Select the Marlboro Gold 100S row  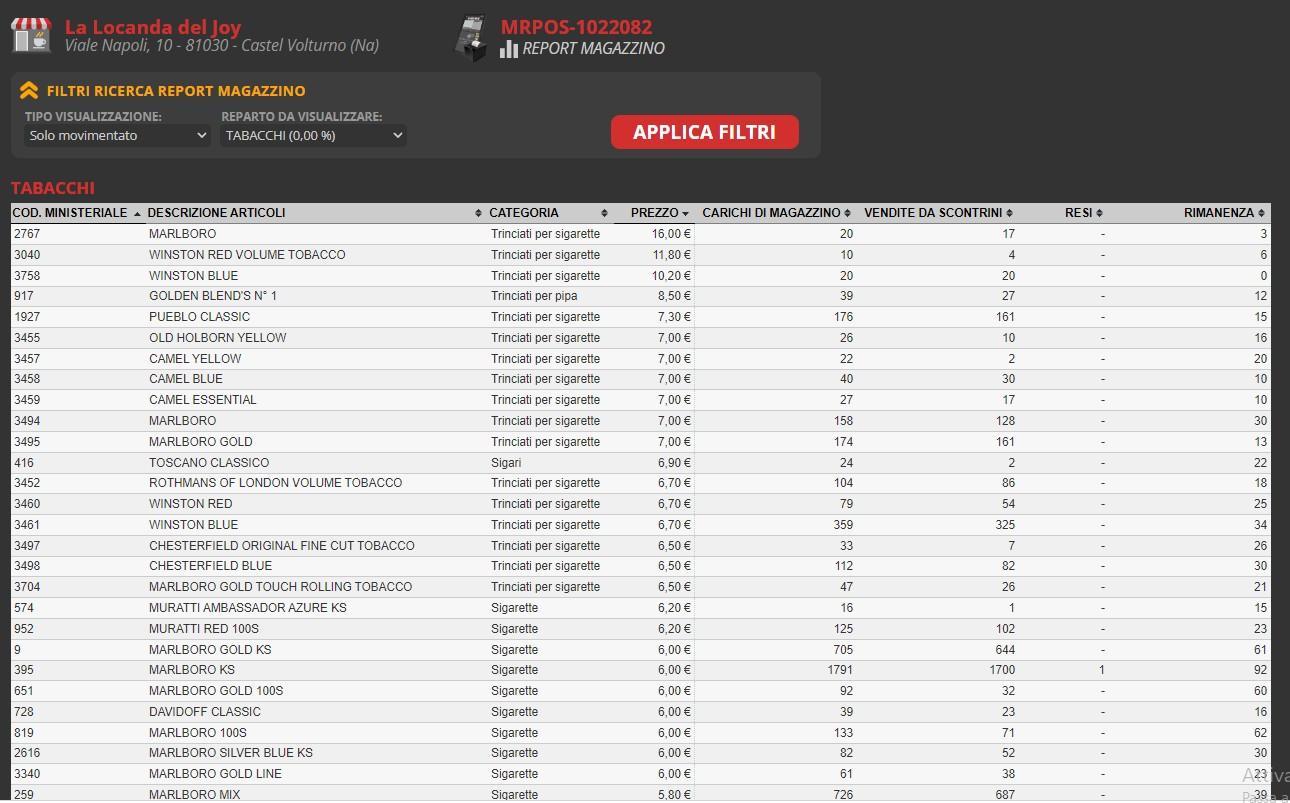[x=640, y=691]
